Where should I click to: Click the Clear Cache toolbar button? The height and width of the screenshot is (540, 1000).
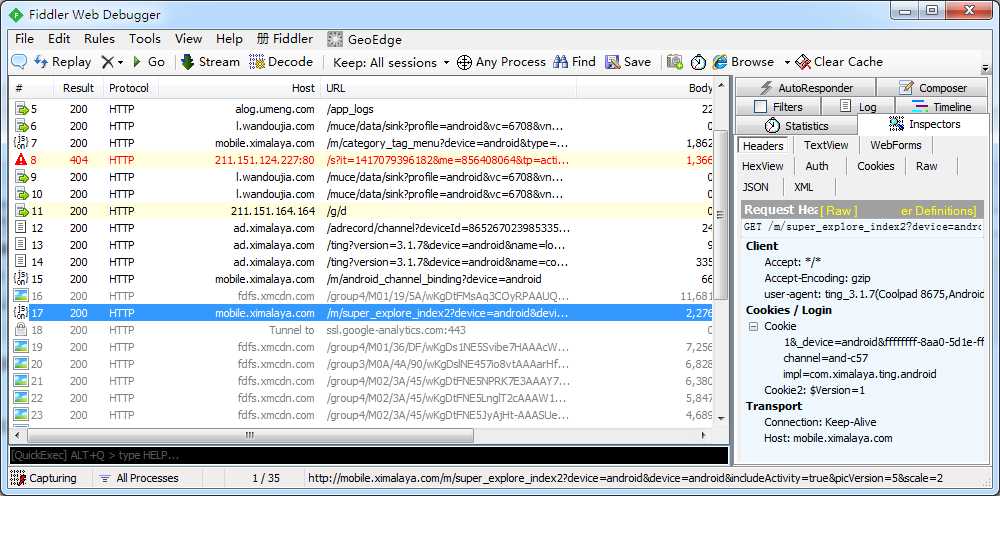pyautogui.click(x=839, y=62)
